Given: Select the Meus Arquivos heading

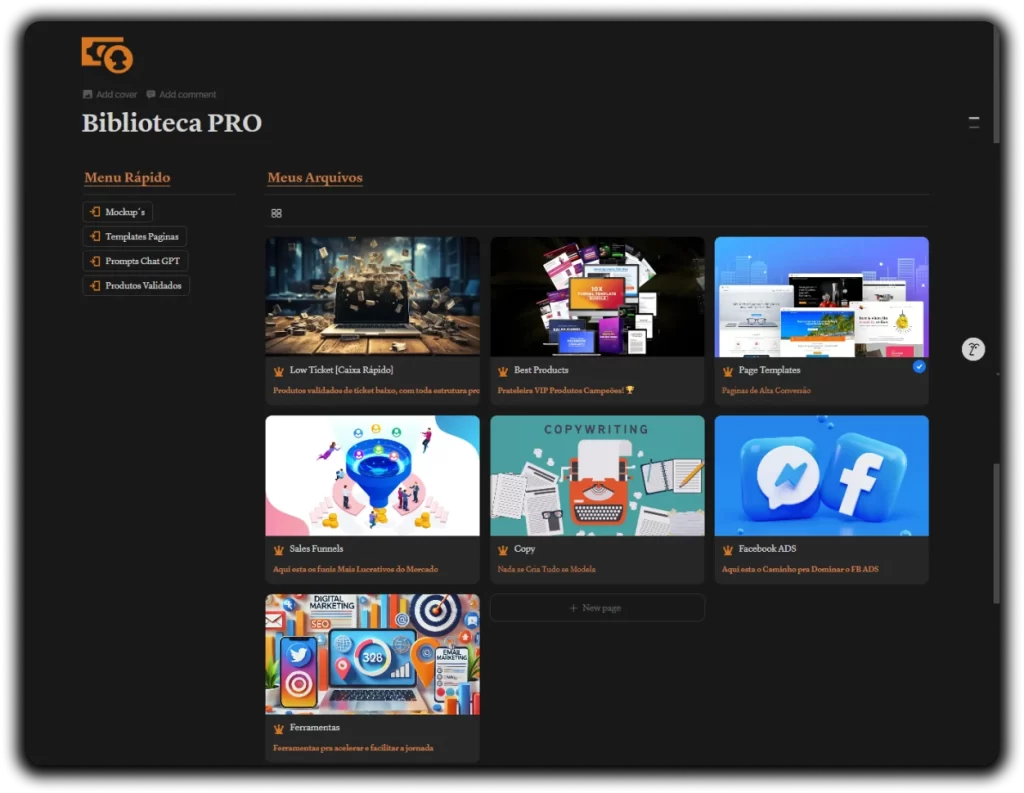Looking at the screenshot, I should (315, 178).
